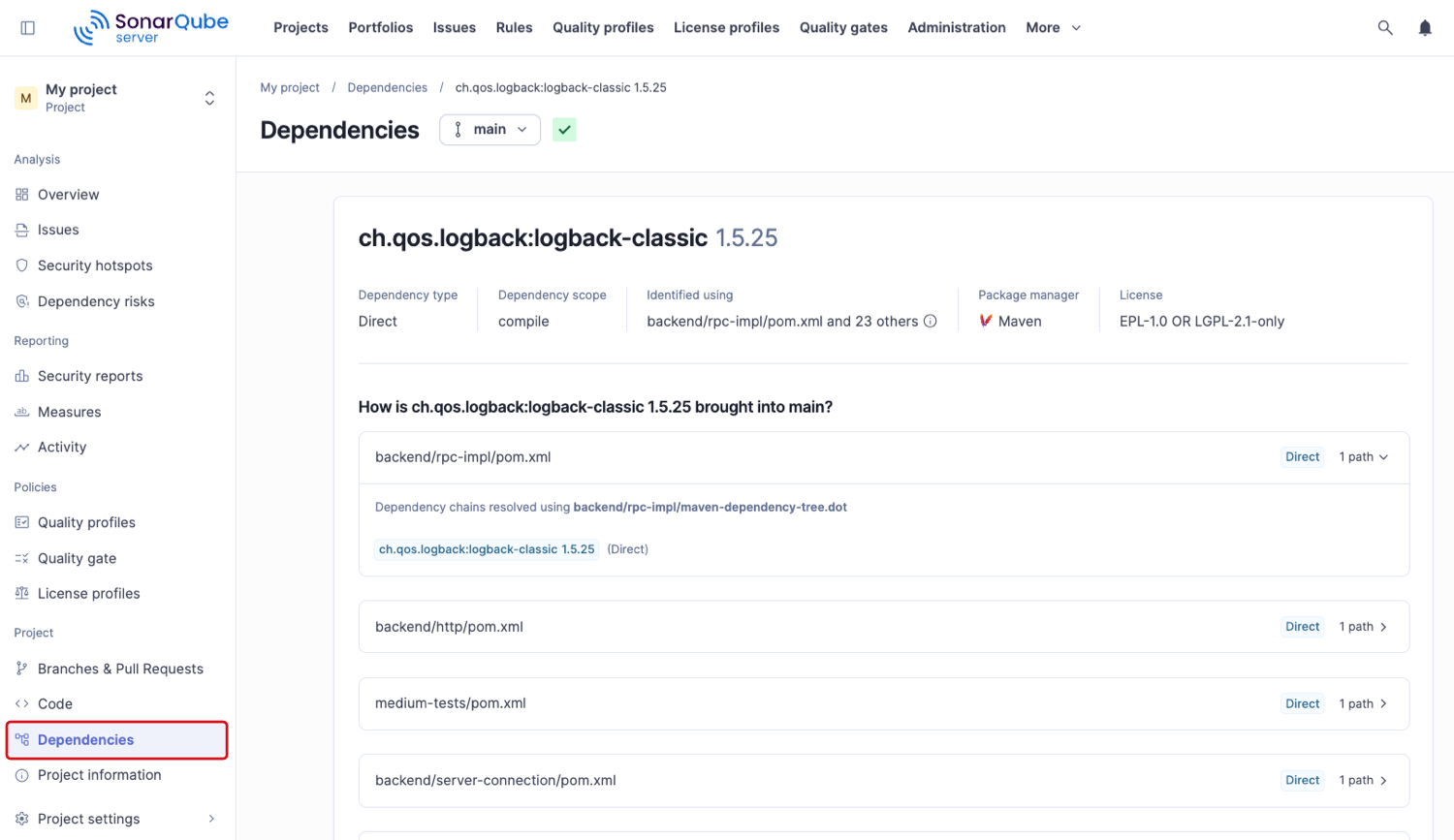Open ch.qos.logback:logback-classic 1.5.25 chain link

tap(487, 549)
